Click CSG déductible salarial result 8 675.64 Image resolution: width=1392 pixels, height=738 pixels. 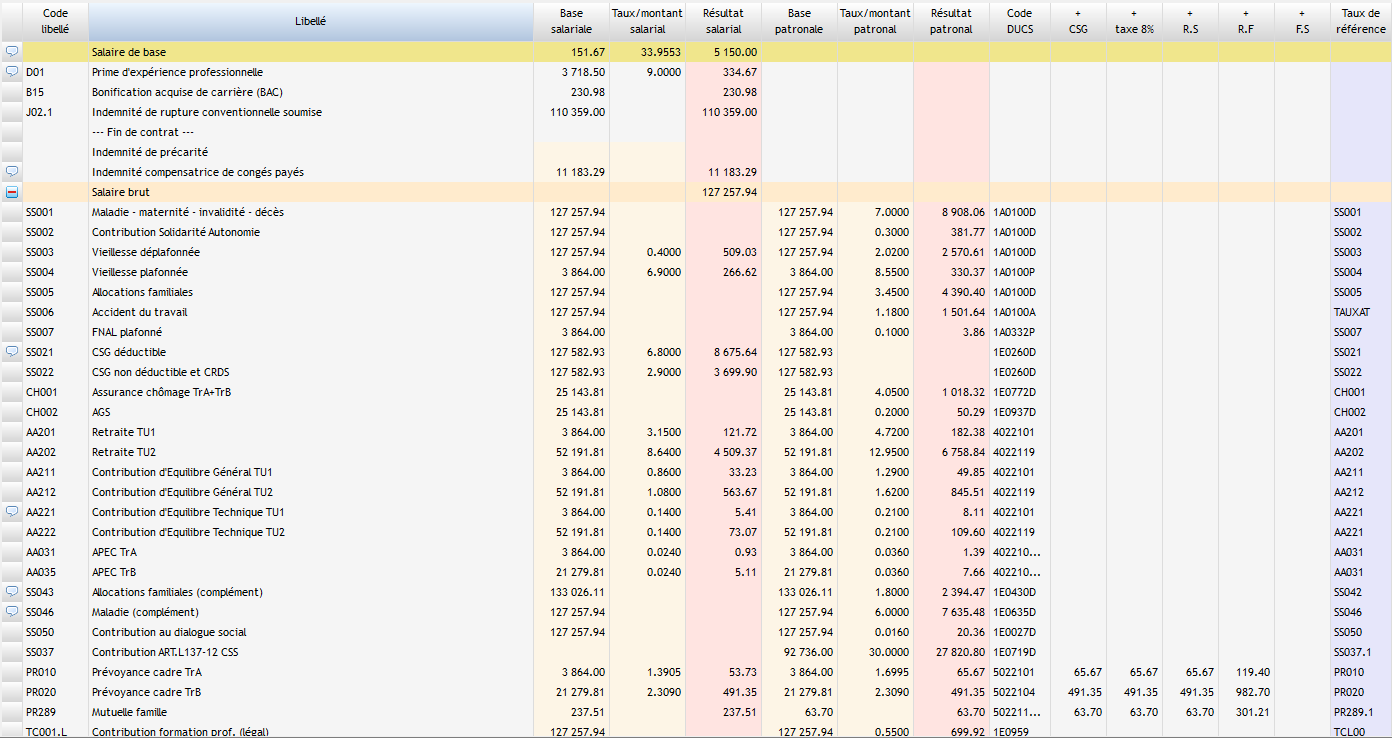click(x=735, y=352)
